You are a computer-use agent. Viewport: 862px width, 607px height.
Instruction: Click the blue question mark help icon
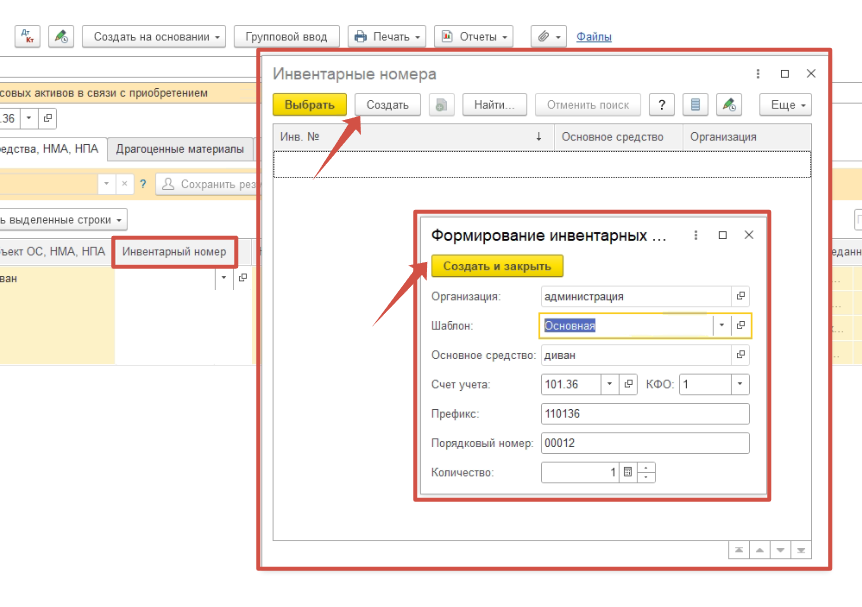(x=143, y=184)
